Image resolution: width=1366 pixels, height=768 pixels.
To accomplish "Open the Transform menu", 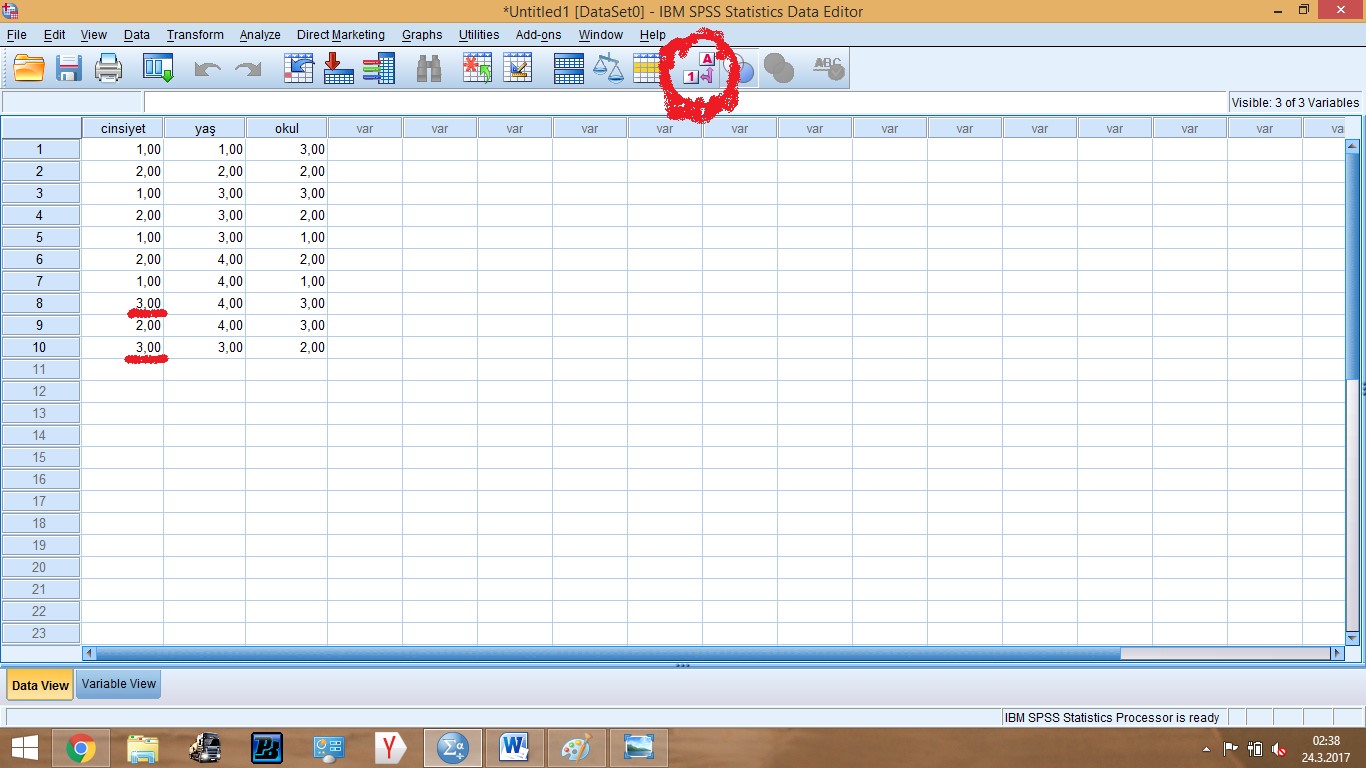I will click(x=195, y=35).
